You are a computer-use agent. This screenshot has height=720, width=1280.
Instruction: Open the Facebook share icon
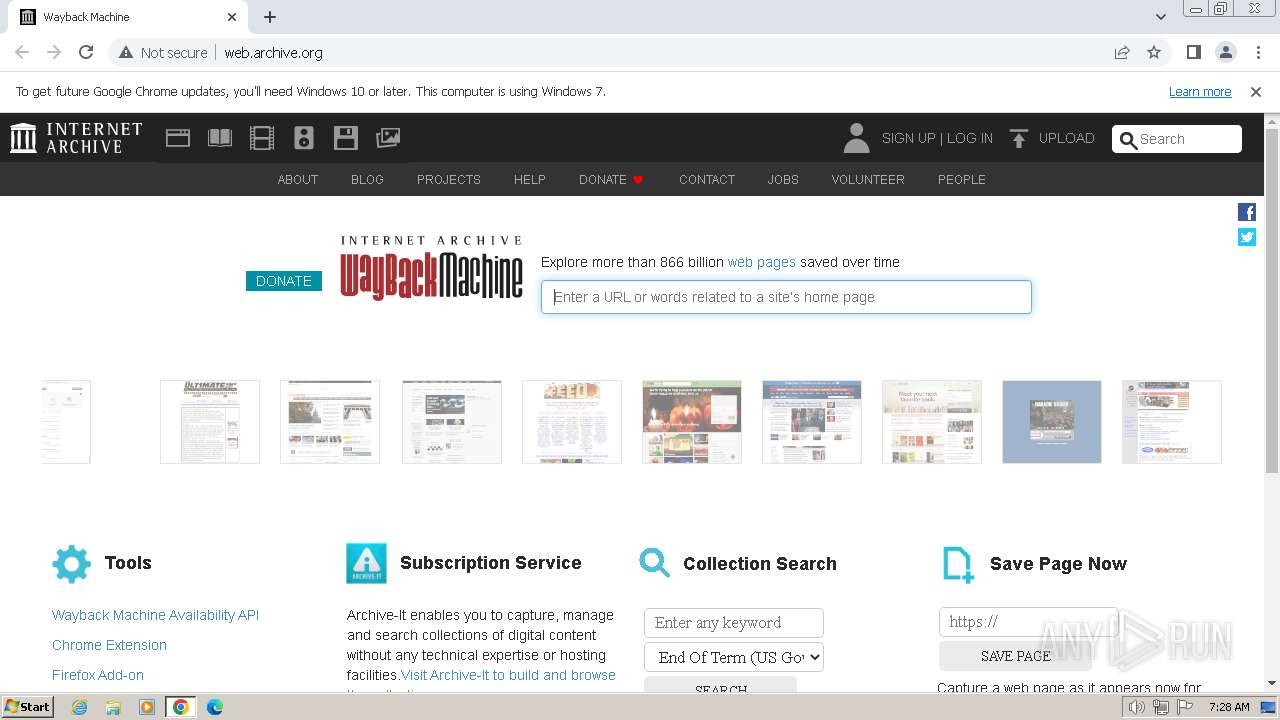tap(1247, 212)
